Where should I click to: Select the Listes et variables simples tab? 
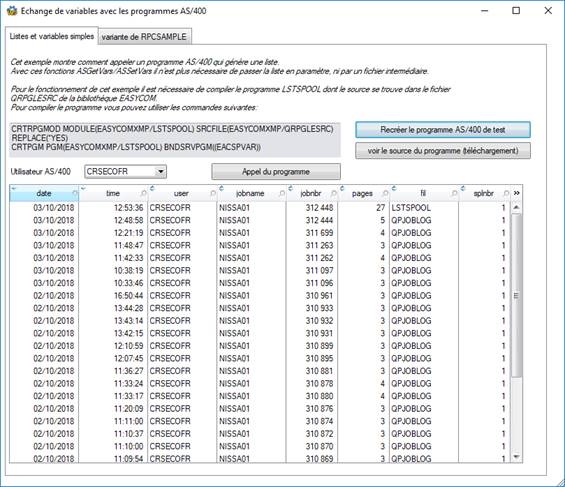(52, 36)
